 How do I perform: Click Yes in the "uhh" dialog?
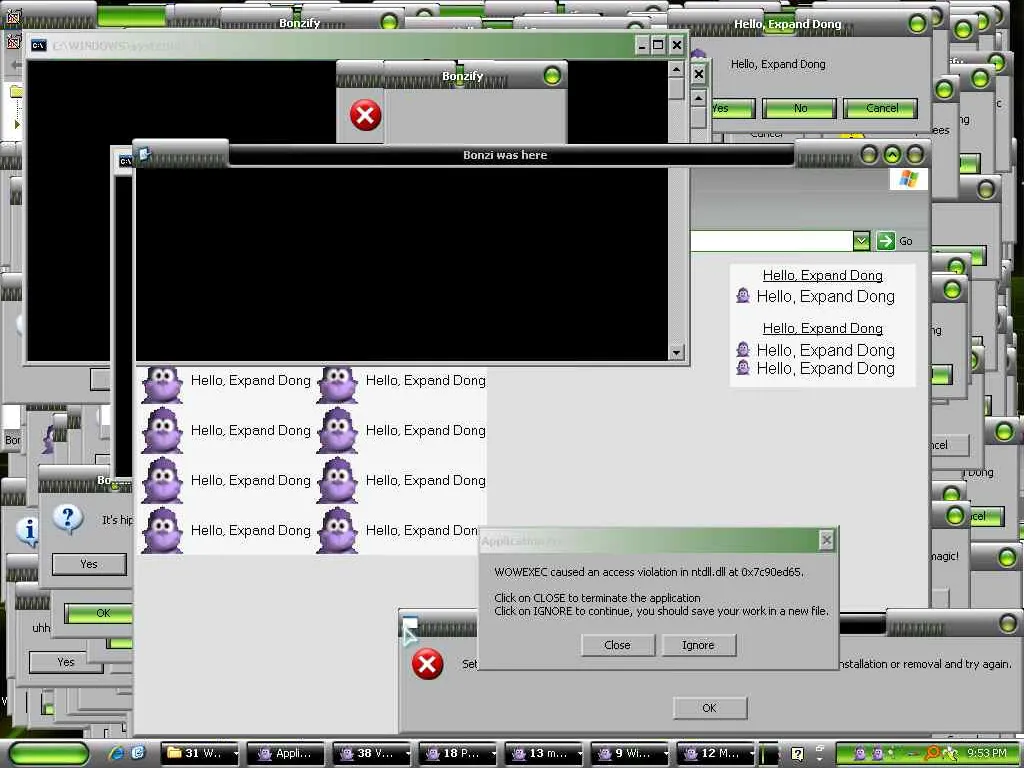click(65, 662)
